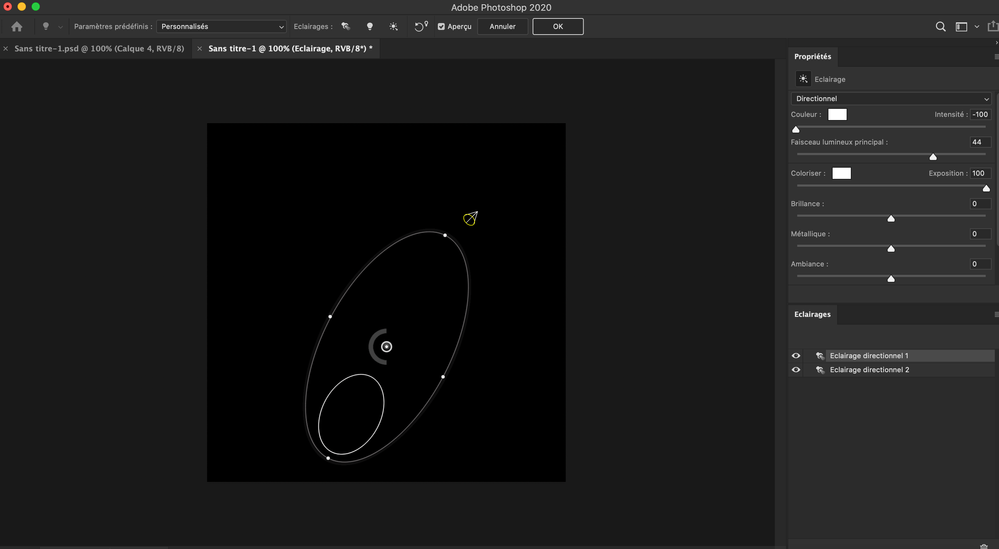Open the Eclairages panel menu icon
The width and height of the screenshot is (999, 549).
click(x=996, y=314)
